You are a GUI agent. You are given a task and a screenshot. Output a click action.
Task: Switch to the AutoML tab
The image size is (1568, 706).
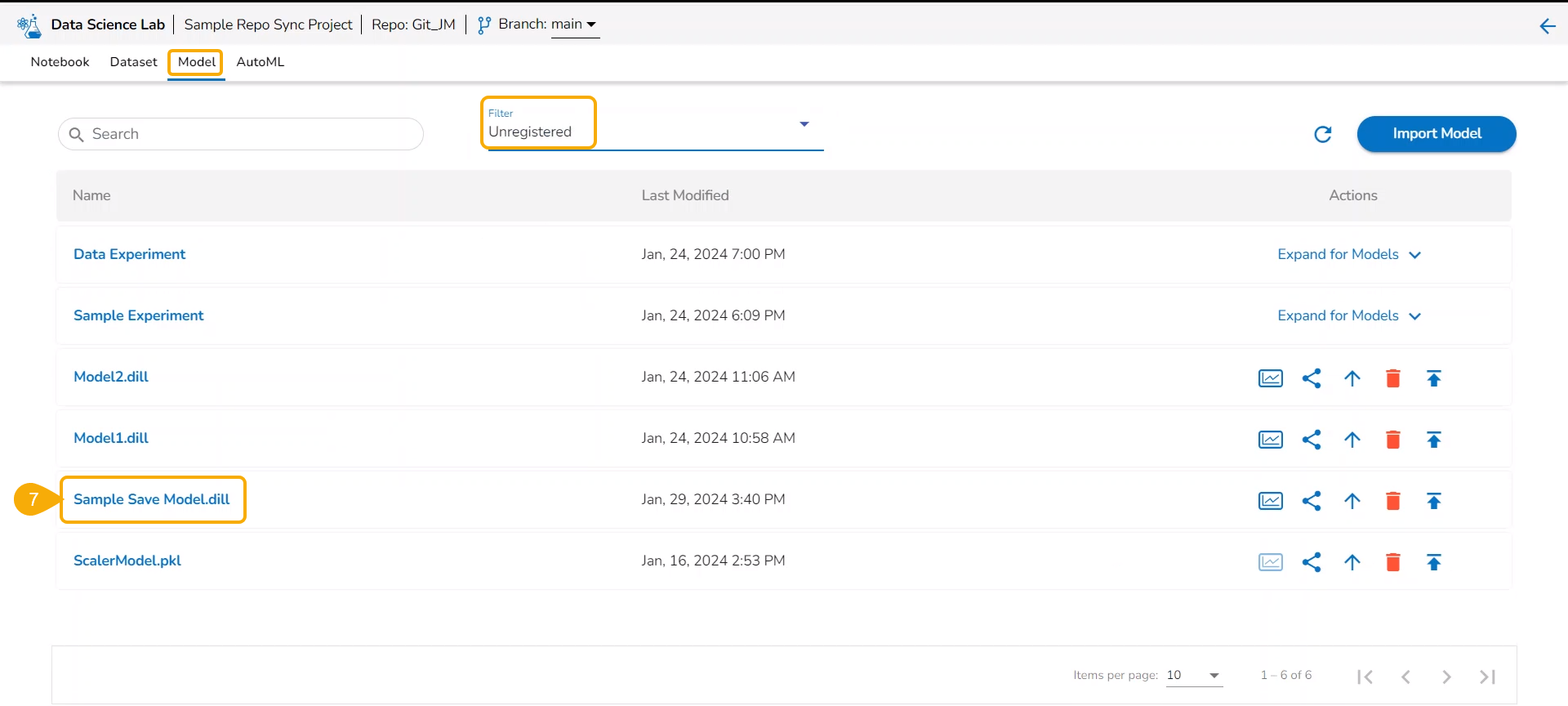coord(260,62)
